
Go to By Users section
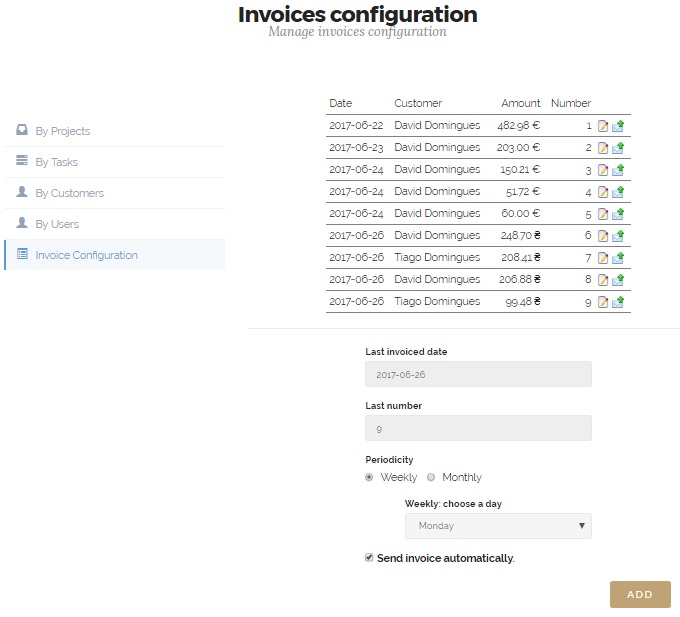114,224
